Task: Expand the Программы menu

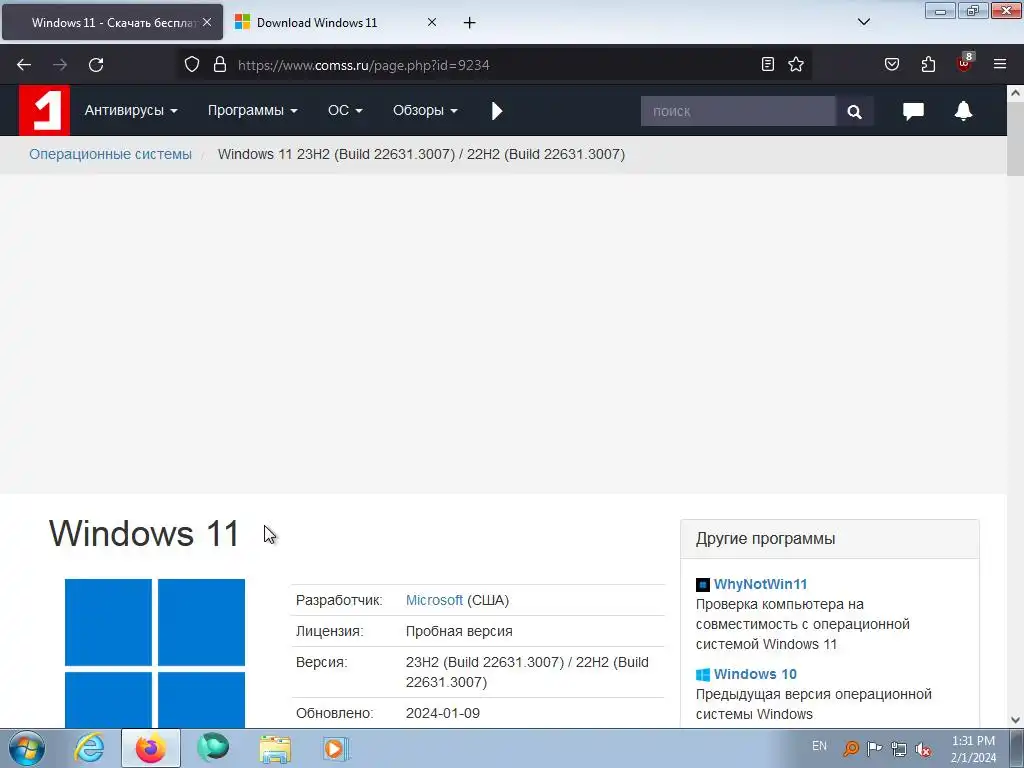Action: tap(252, 110)
